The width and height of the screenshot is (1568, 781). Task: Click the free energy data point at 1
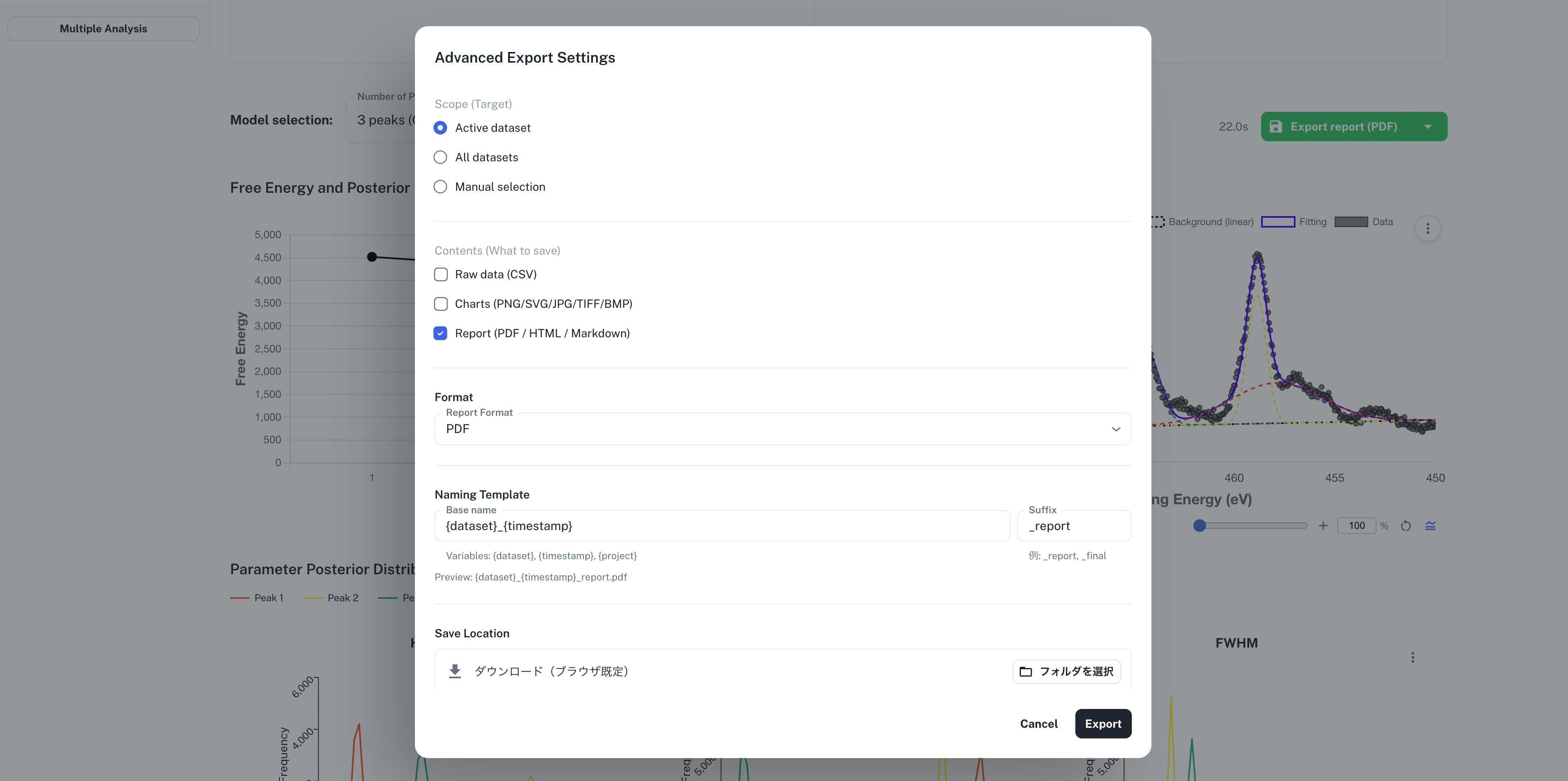pyautogui.click(x=372, y=257)
